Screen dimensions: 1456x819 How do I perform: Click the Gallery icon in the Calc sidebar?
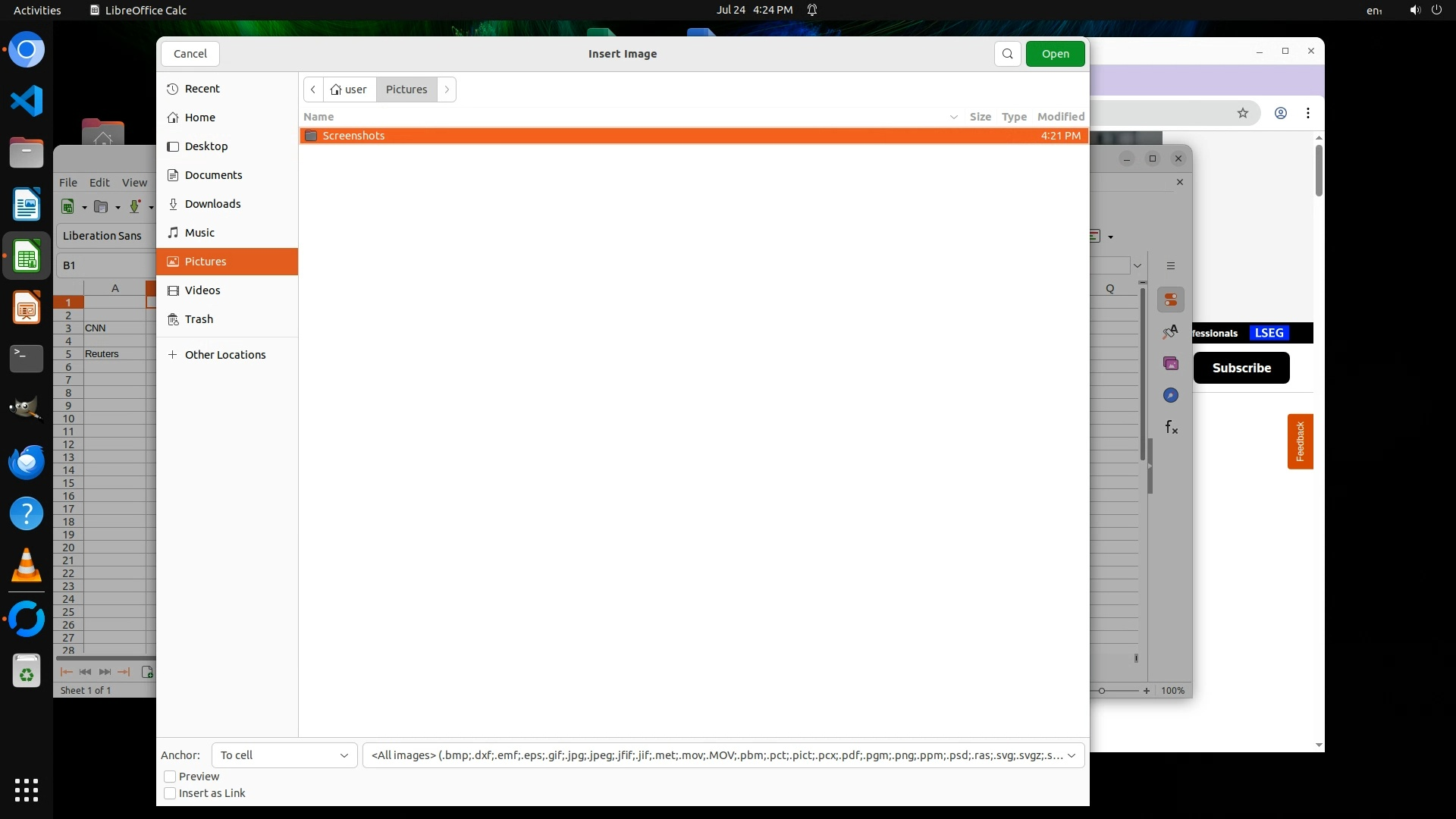pyautogui.click(x=1171, y=364)
